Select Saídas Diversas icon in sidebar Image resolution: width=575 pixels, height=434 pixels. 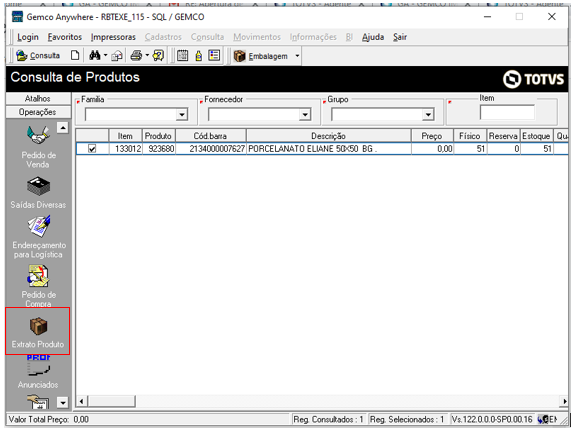[38, 186]
